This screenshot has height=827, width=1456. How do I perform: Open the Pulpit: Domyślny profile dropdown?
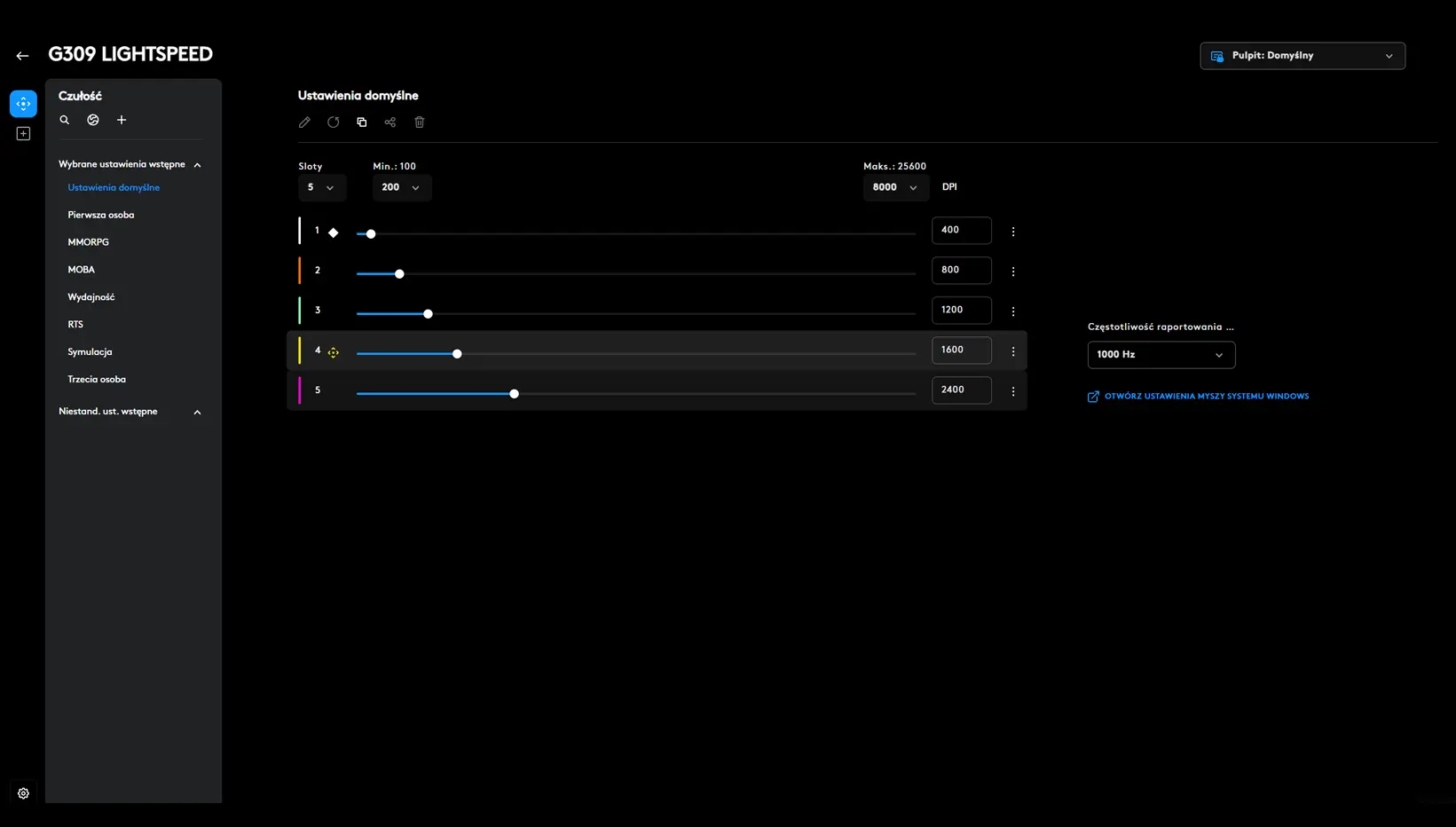tap(1302, 56)
